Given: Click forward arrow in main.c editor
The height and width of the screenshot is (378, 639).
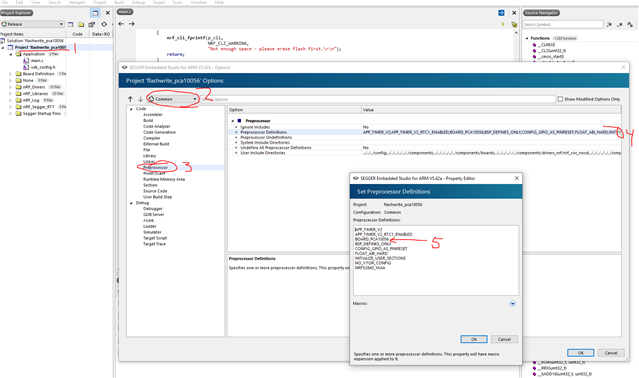Looking at the screenshot, I should click(132, 24).
